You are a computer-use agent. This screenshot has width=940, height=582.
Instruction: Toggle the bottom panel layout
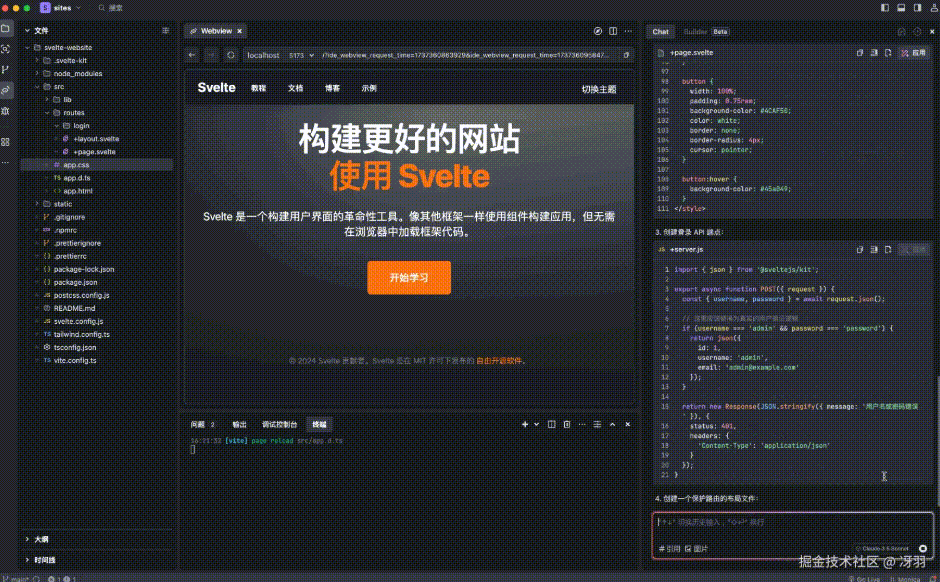[901, 8]
